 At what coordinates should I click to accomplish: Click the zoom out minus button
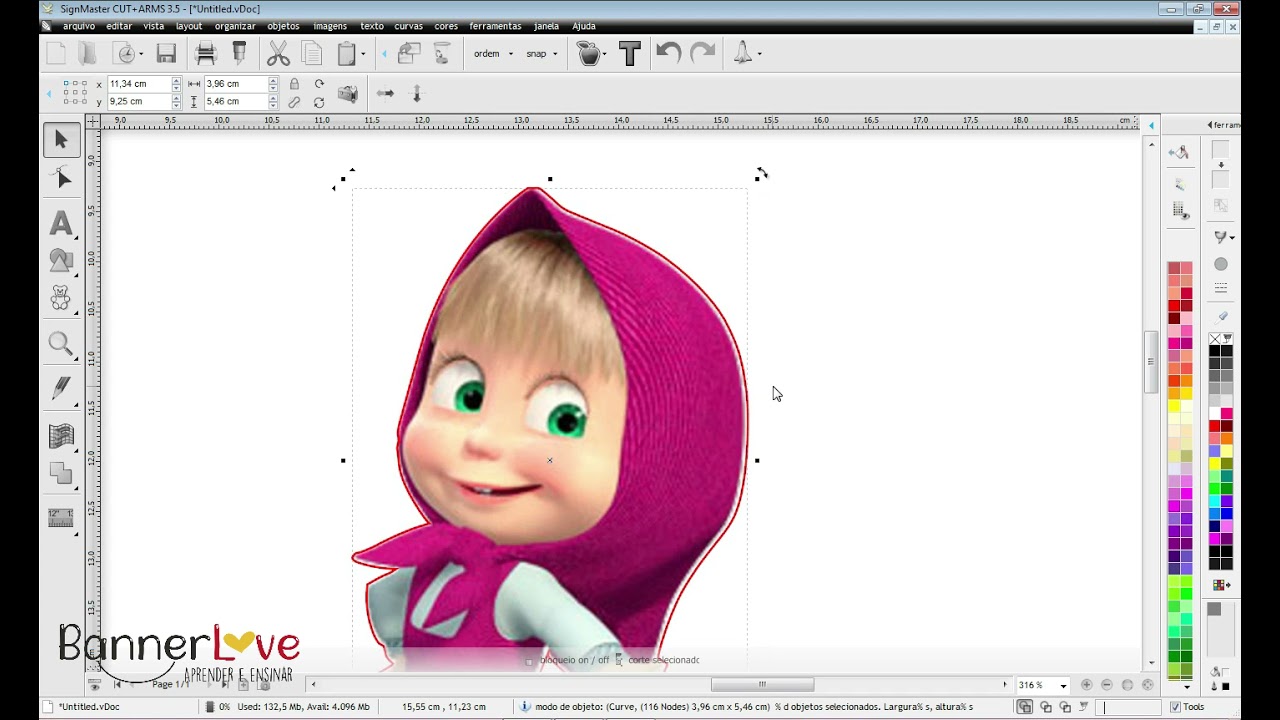click(1107, 685)
